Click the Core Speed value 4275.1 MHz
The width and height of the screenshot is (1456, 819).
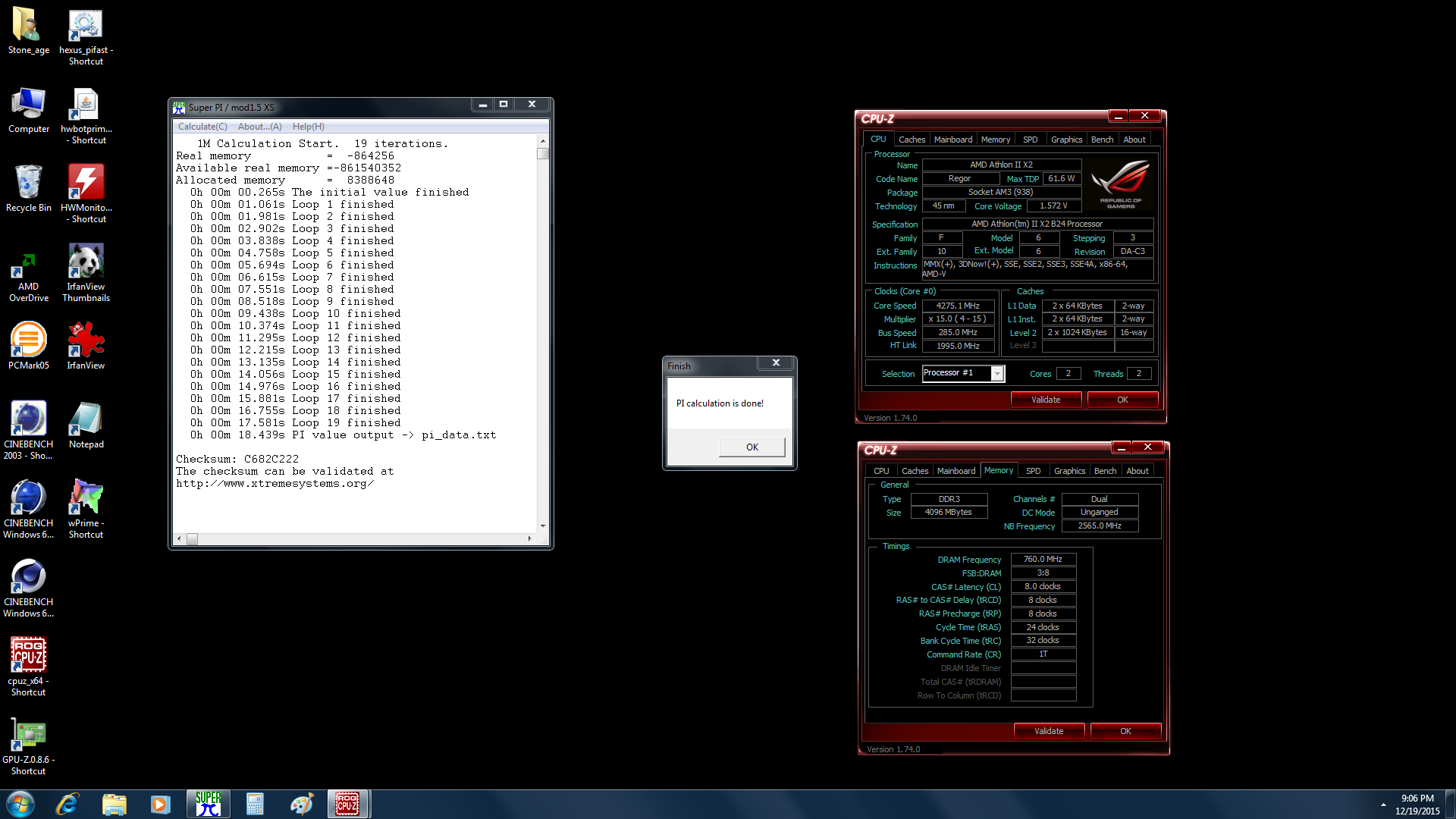click(958, 306)
